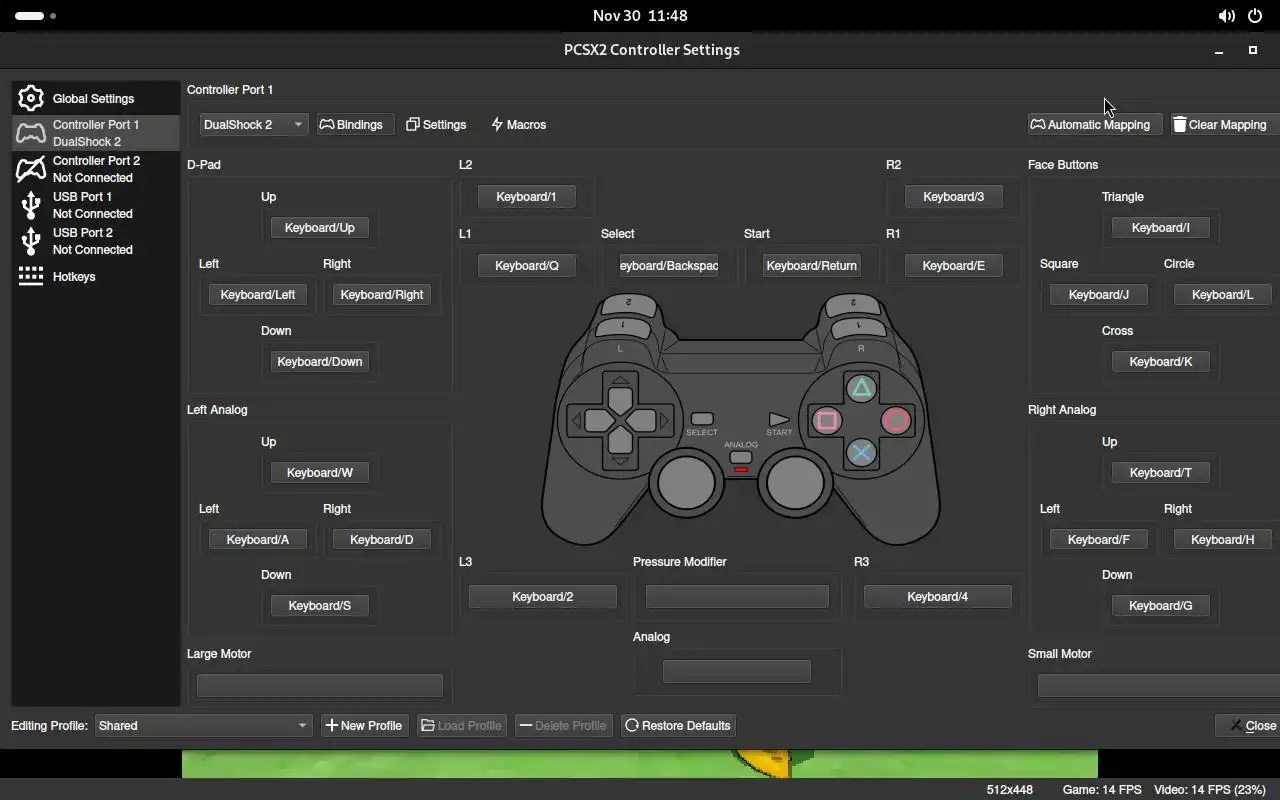Open Global Settings gear icon

tap(31, 98)
